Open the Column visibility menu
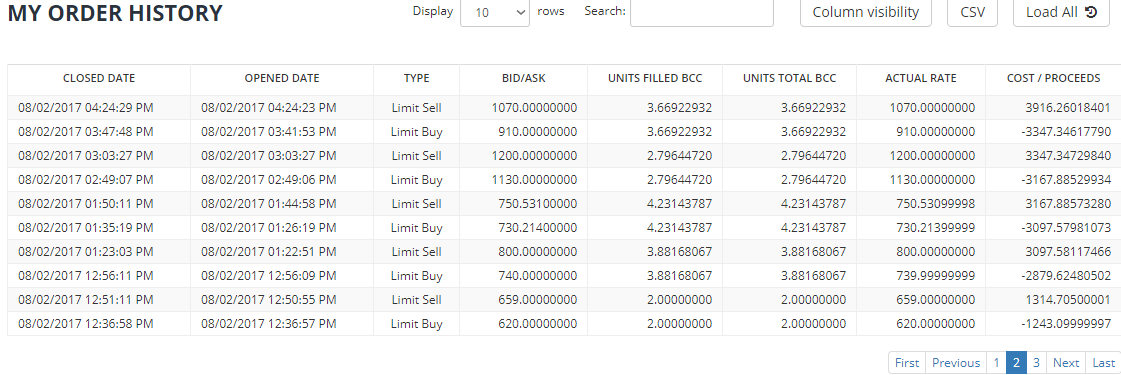The height and width of the screenshot is (375, 1121). click(866, 12)
